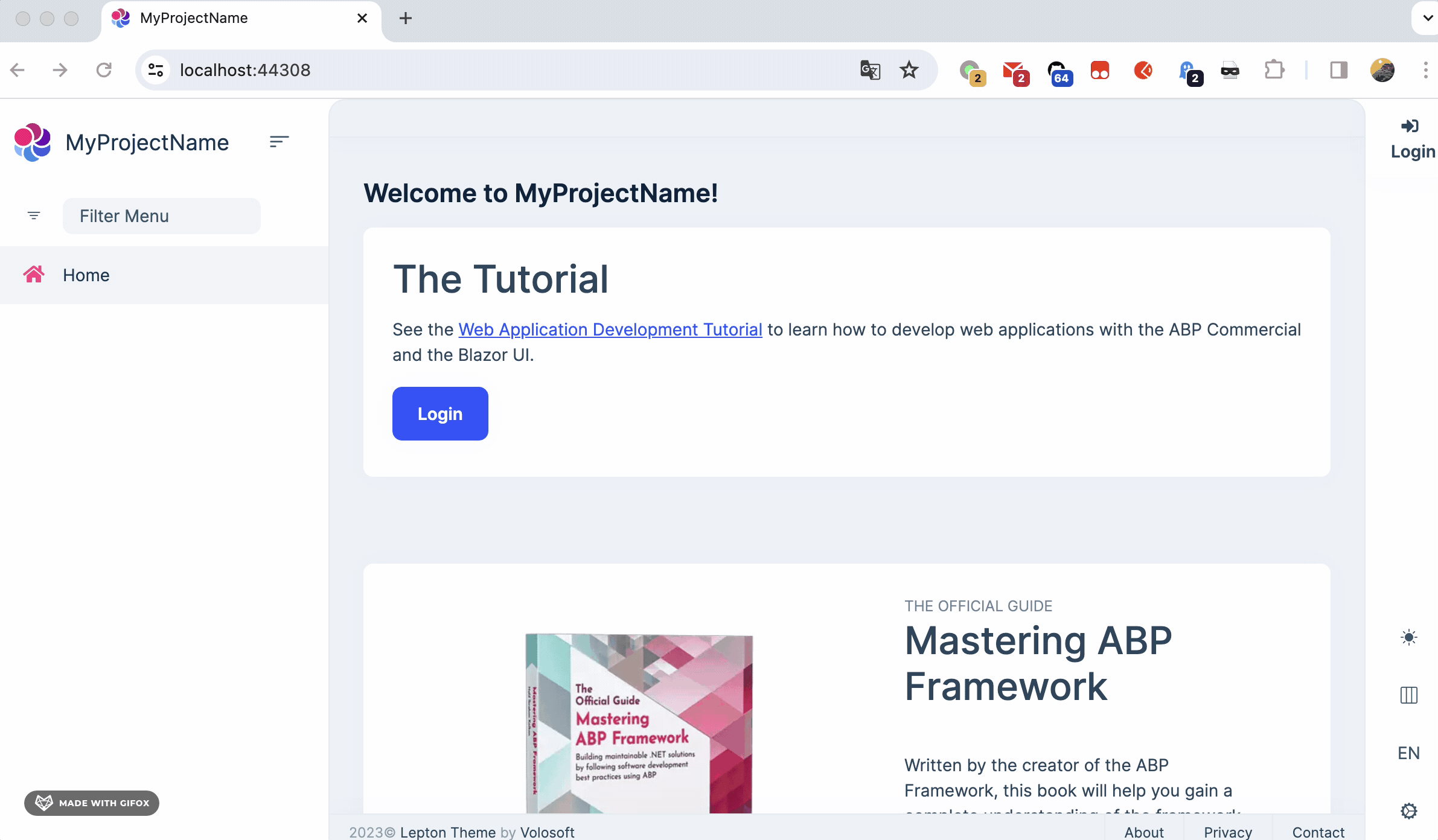
Task: Click the blue Login button
Action: click(x=440, y=414)
